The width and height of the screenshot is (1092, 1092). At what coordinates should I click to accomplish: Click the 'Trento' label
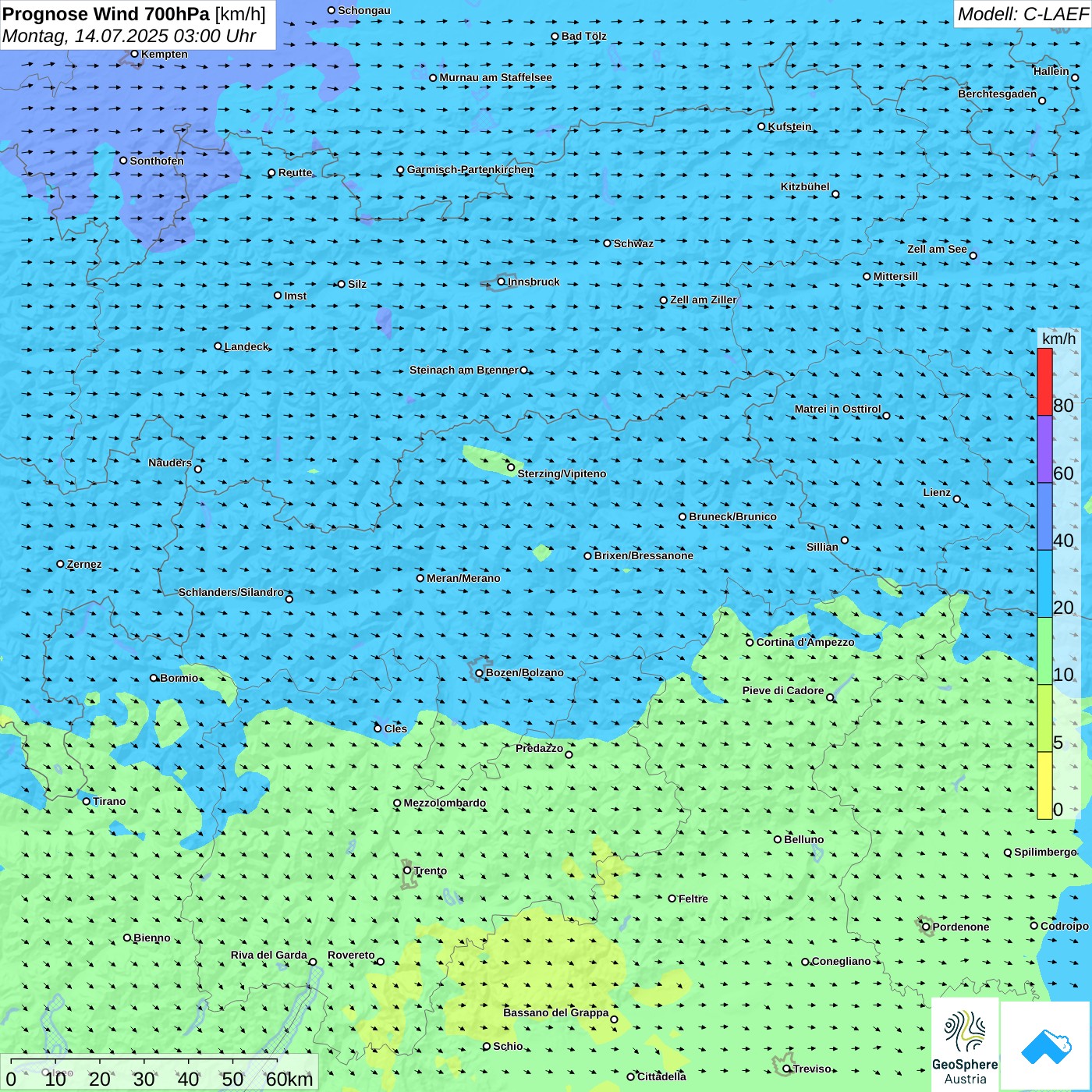tap(431, 870)
